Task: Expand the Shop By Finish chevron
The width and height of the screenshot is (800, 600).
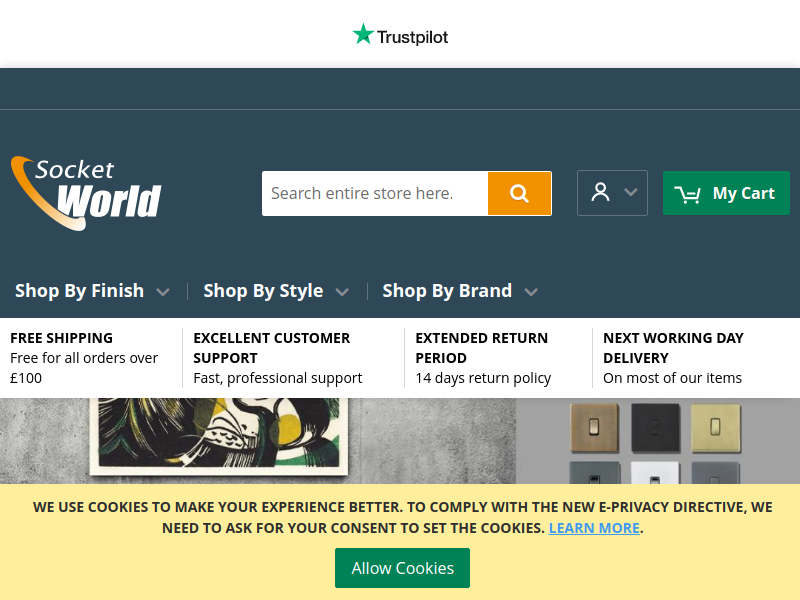Action: tap(163, 292)
